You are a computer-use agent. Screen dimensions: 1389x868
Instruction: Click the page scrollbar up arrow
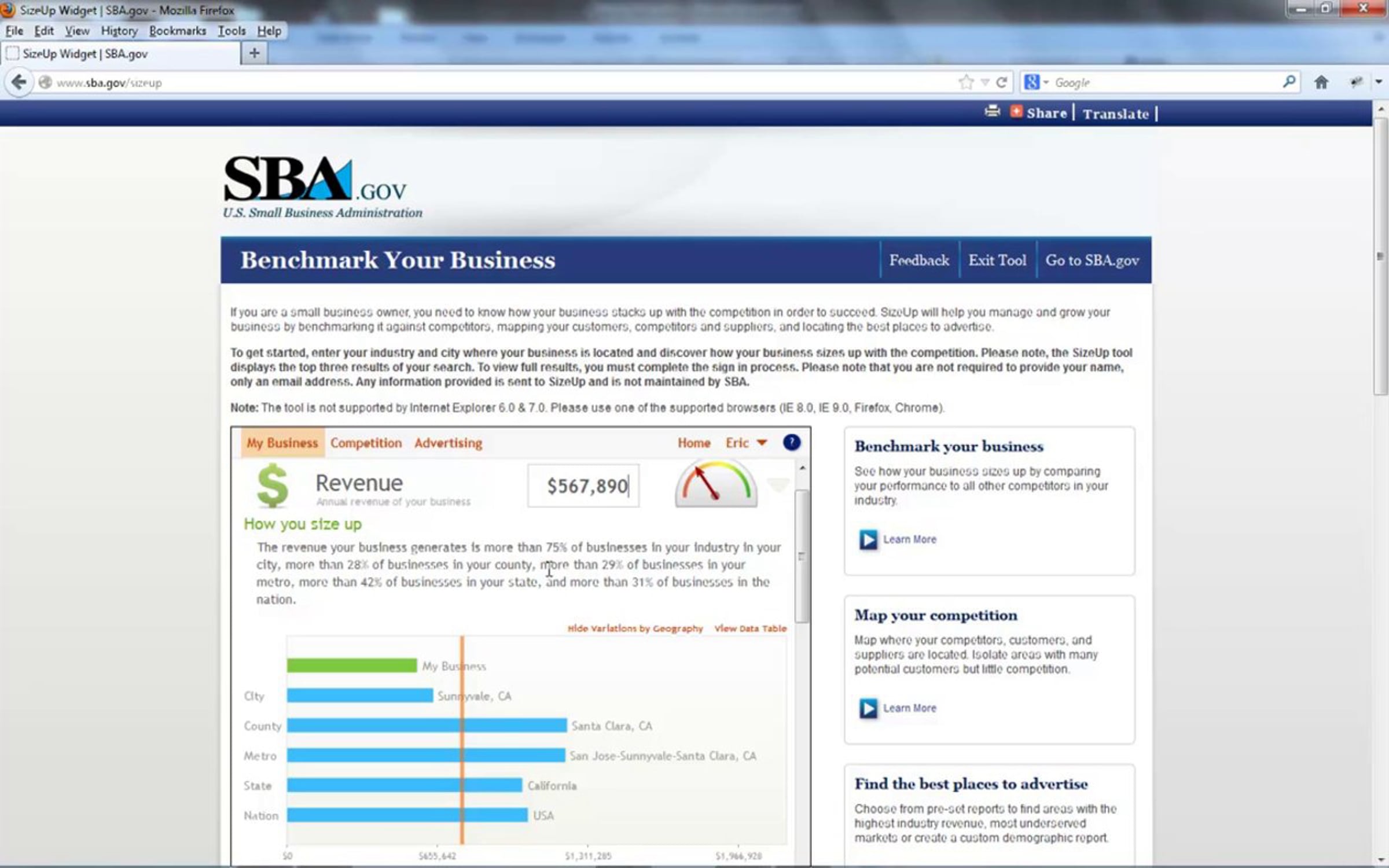[x=1381, y=109]
